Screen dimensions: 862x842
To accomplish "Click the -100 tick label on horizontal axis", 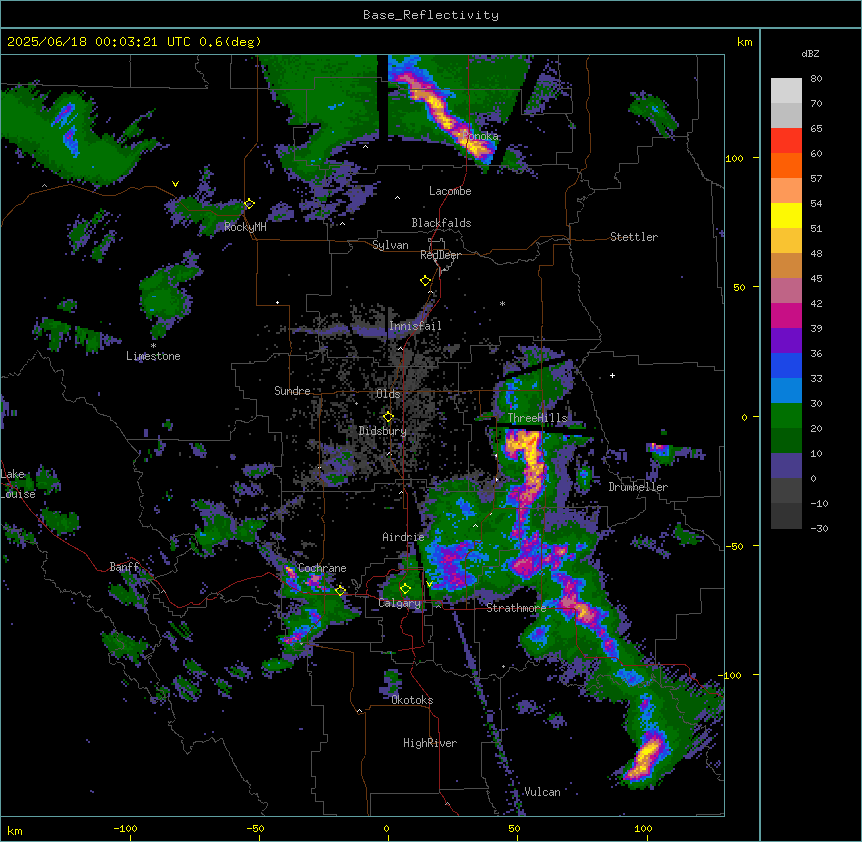I will [125, 829].
